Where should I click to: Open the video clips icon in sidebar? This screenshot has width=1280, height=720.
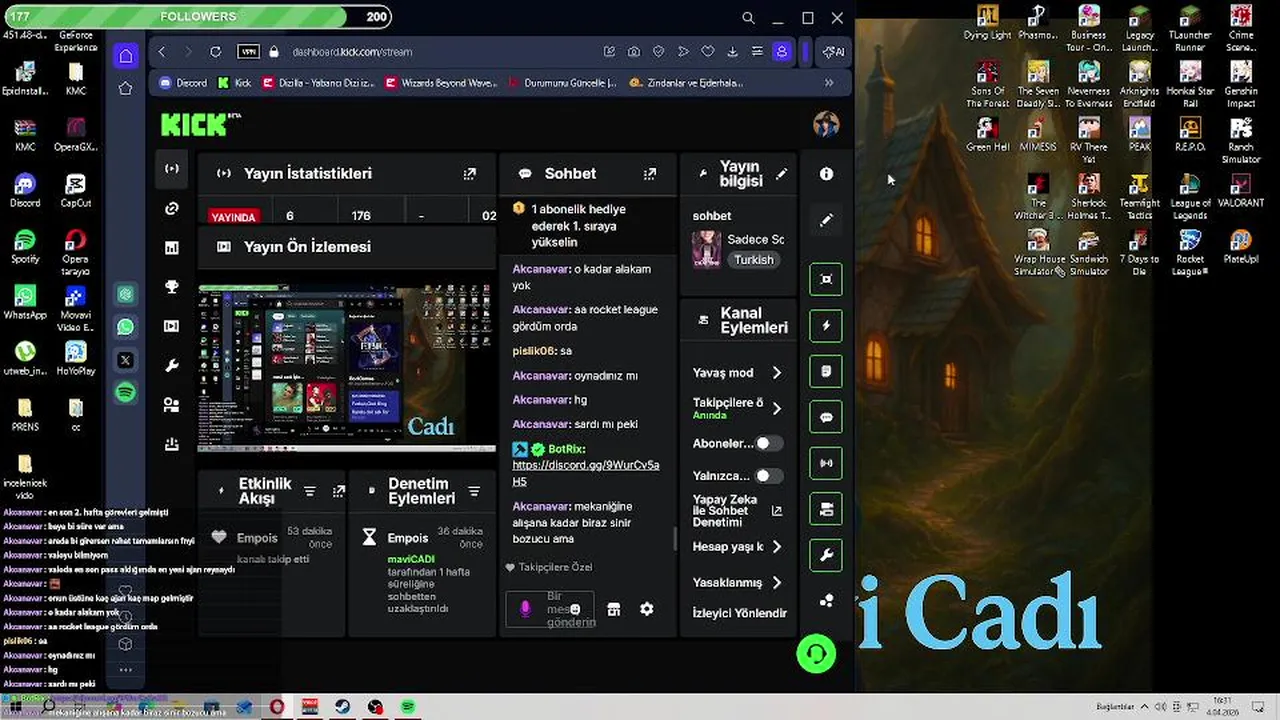pos(172,326)
